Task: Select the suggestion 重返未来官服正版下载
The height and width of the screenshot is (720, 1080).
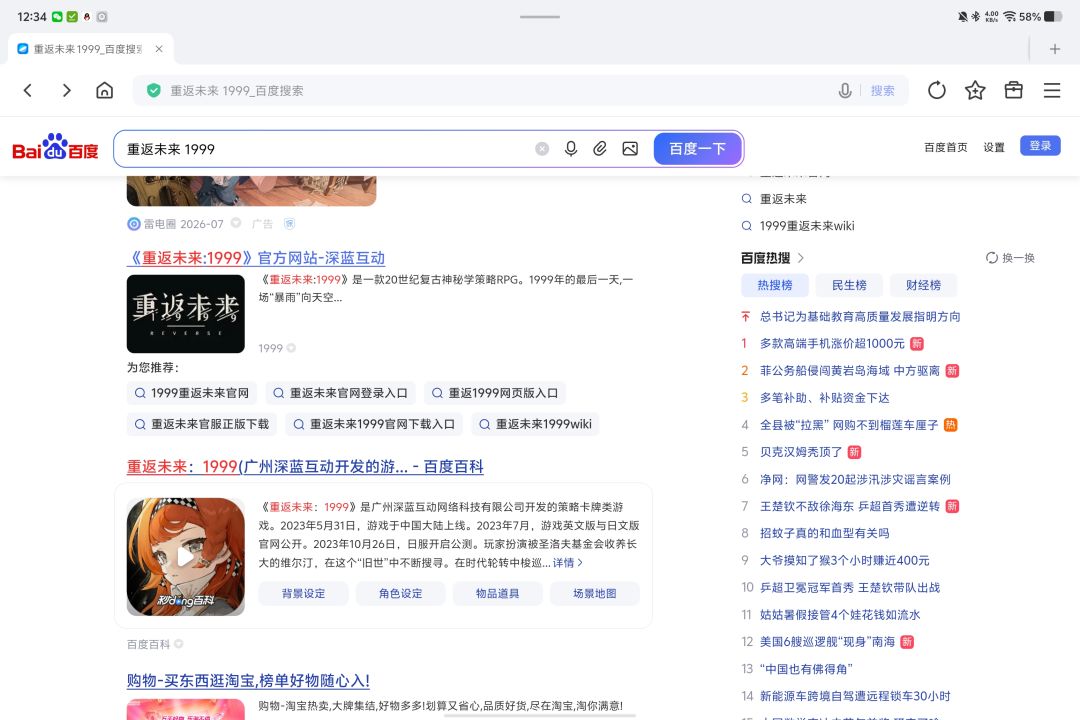Action: coord(201,424)
